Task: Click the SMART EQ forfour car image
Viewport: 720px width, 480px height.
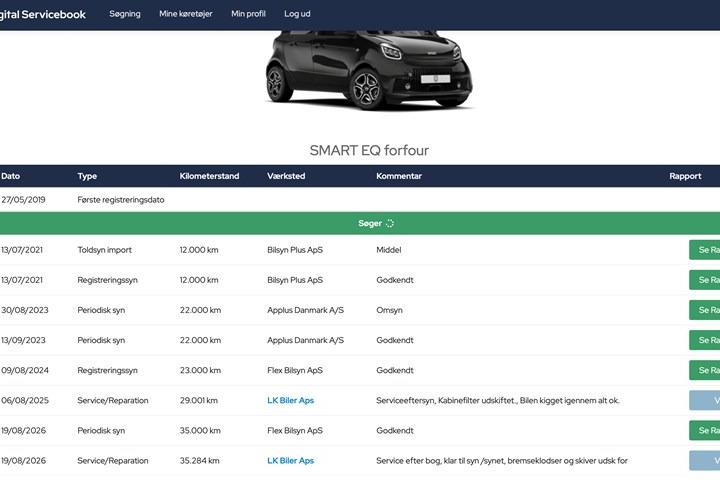Action: pyautogui.click(x=369, y=70)
